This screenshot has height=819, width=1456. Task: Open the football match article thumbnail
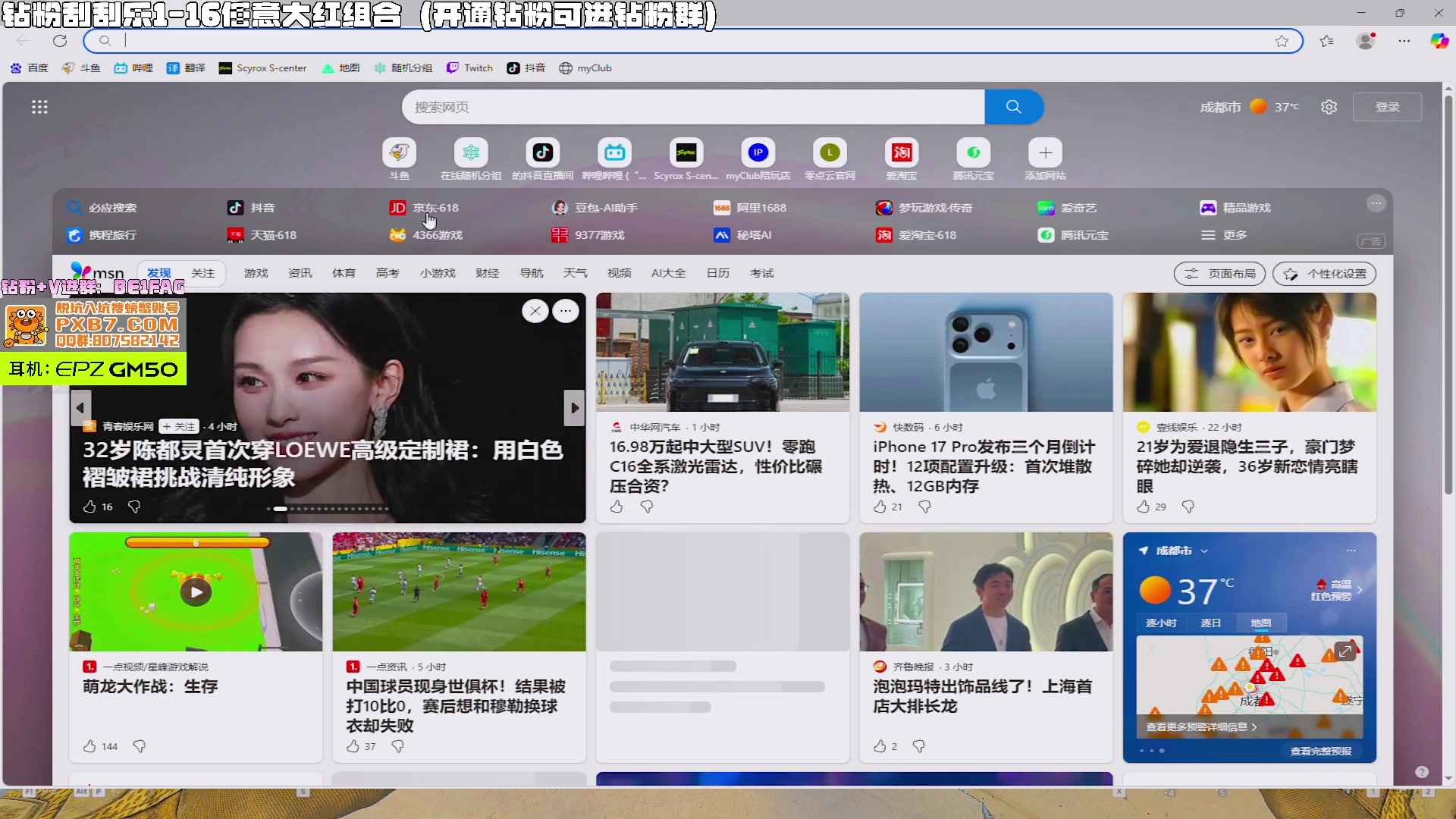click(459, 591)
